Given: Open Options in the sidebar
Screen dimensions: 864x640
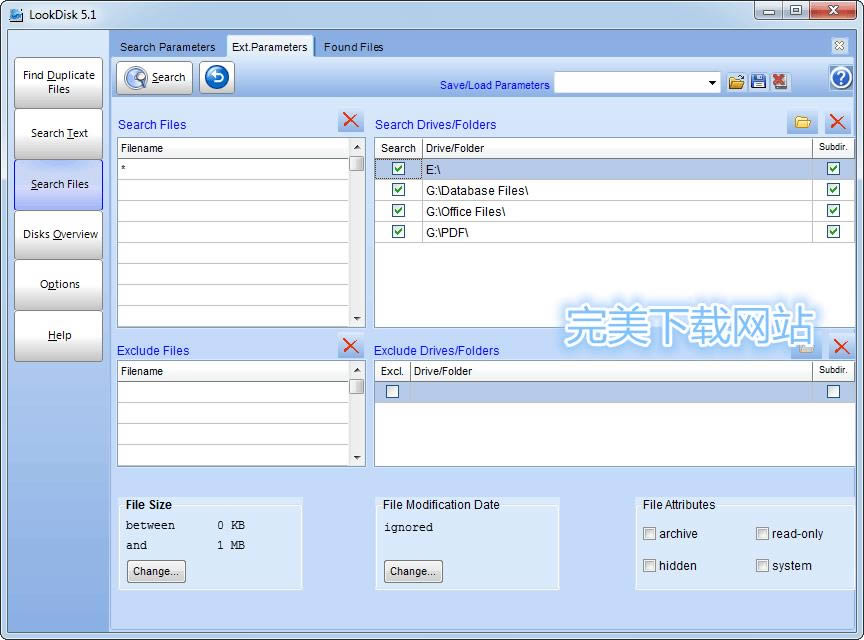Looking at the screenshot, I should pyautogui.click(x=58, y=284).
